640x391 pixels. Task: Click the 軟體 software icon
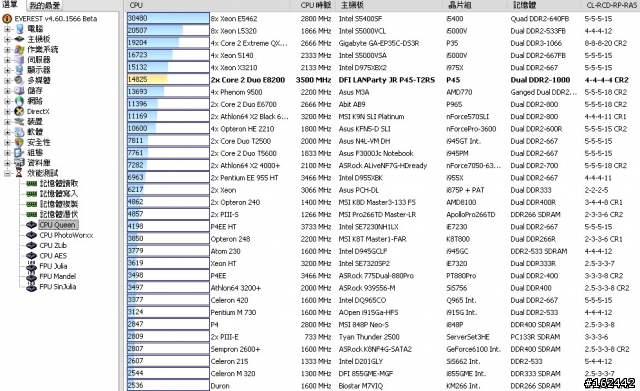[19, 132]
